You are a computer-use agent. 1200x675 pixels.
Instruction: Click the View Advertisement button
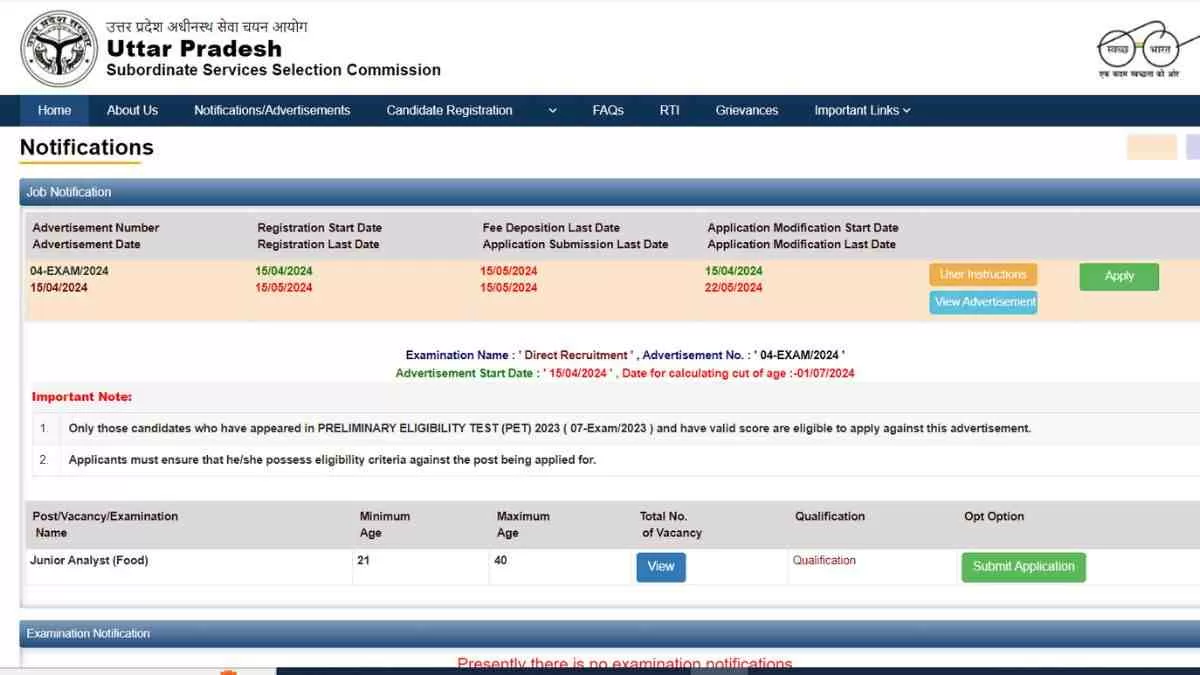coord(984,302)
